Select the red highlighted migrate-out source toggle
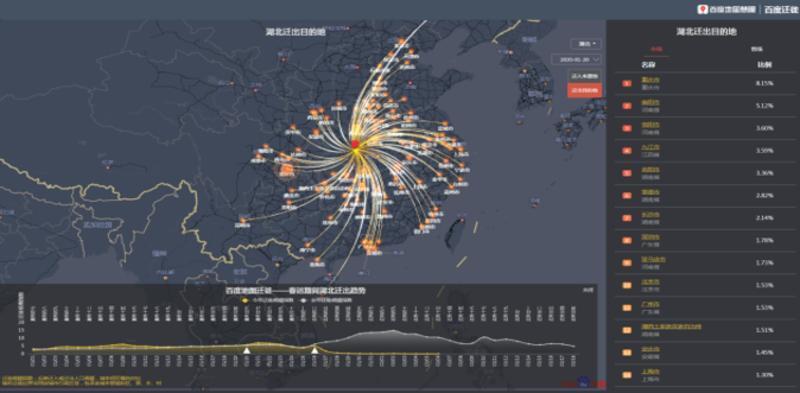This screenshot has width=800, height=393. 585,90
